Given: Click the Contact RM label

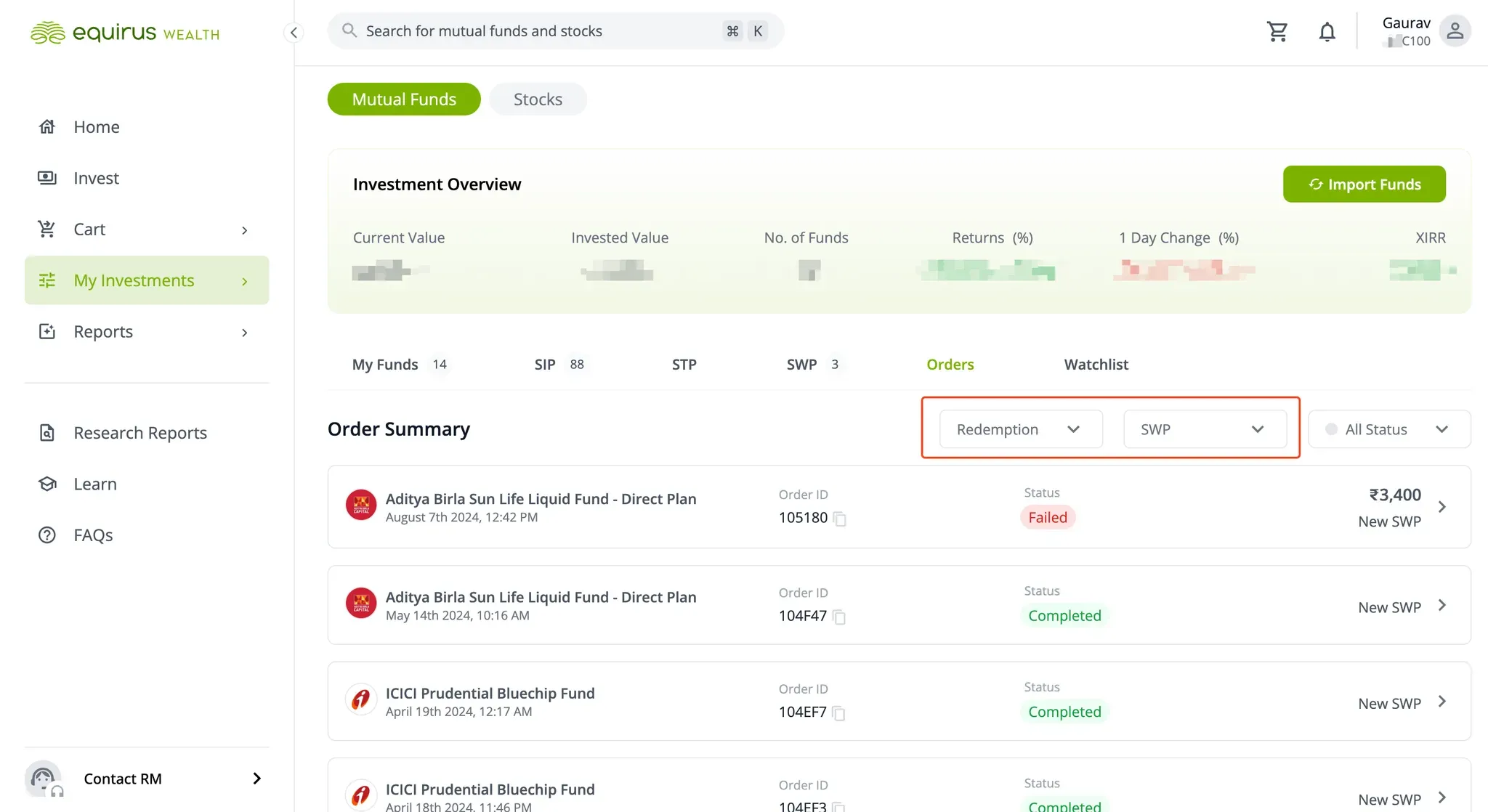Looking at the screenshot, I should point(123,779).
